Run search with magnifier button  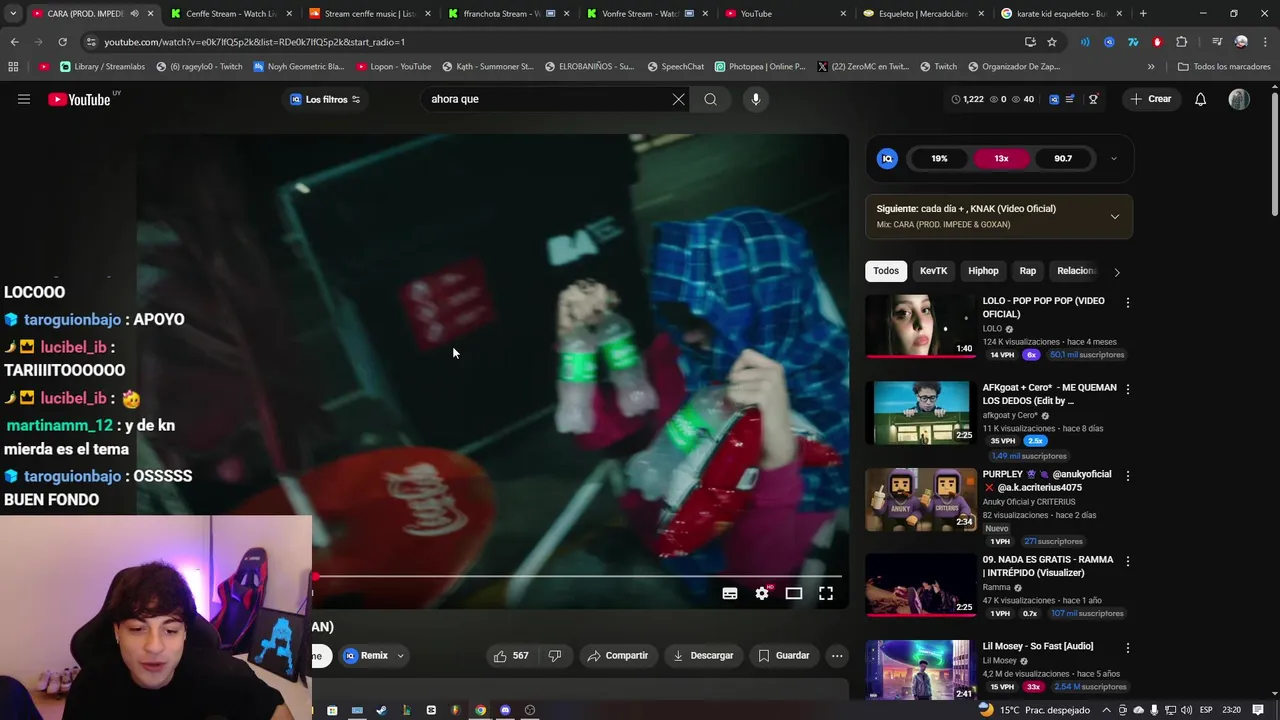coord(710,99)
